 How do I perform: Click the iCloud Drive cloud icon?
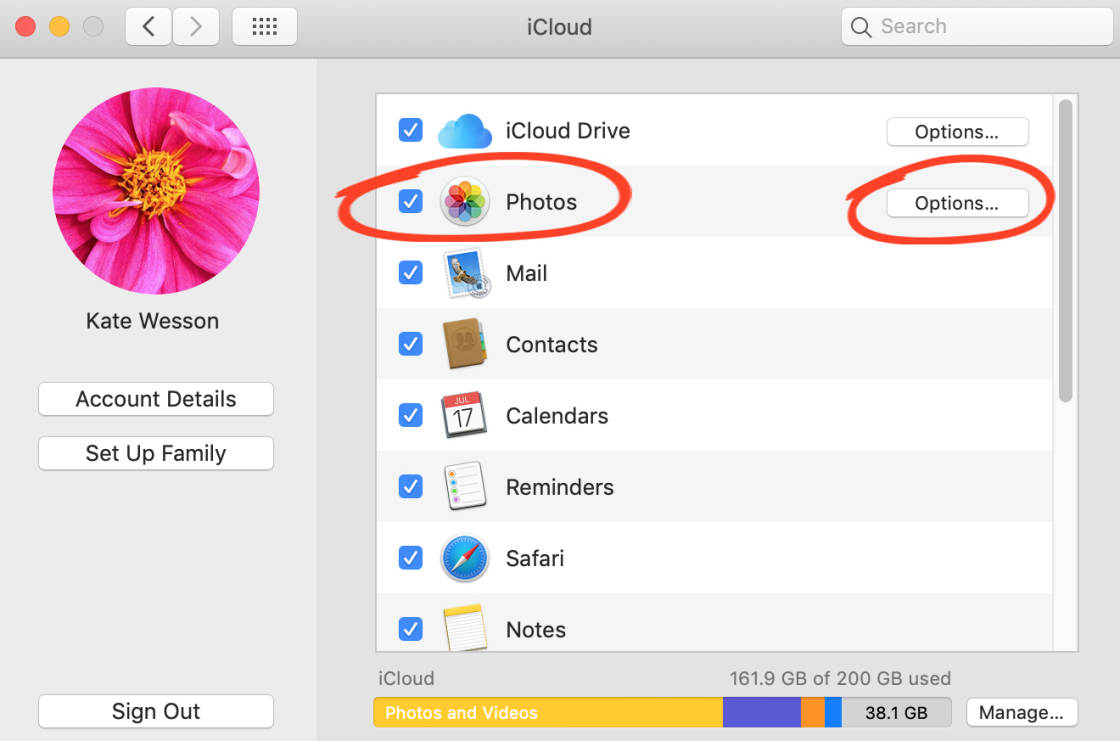(464, 131)
